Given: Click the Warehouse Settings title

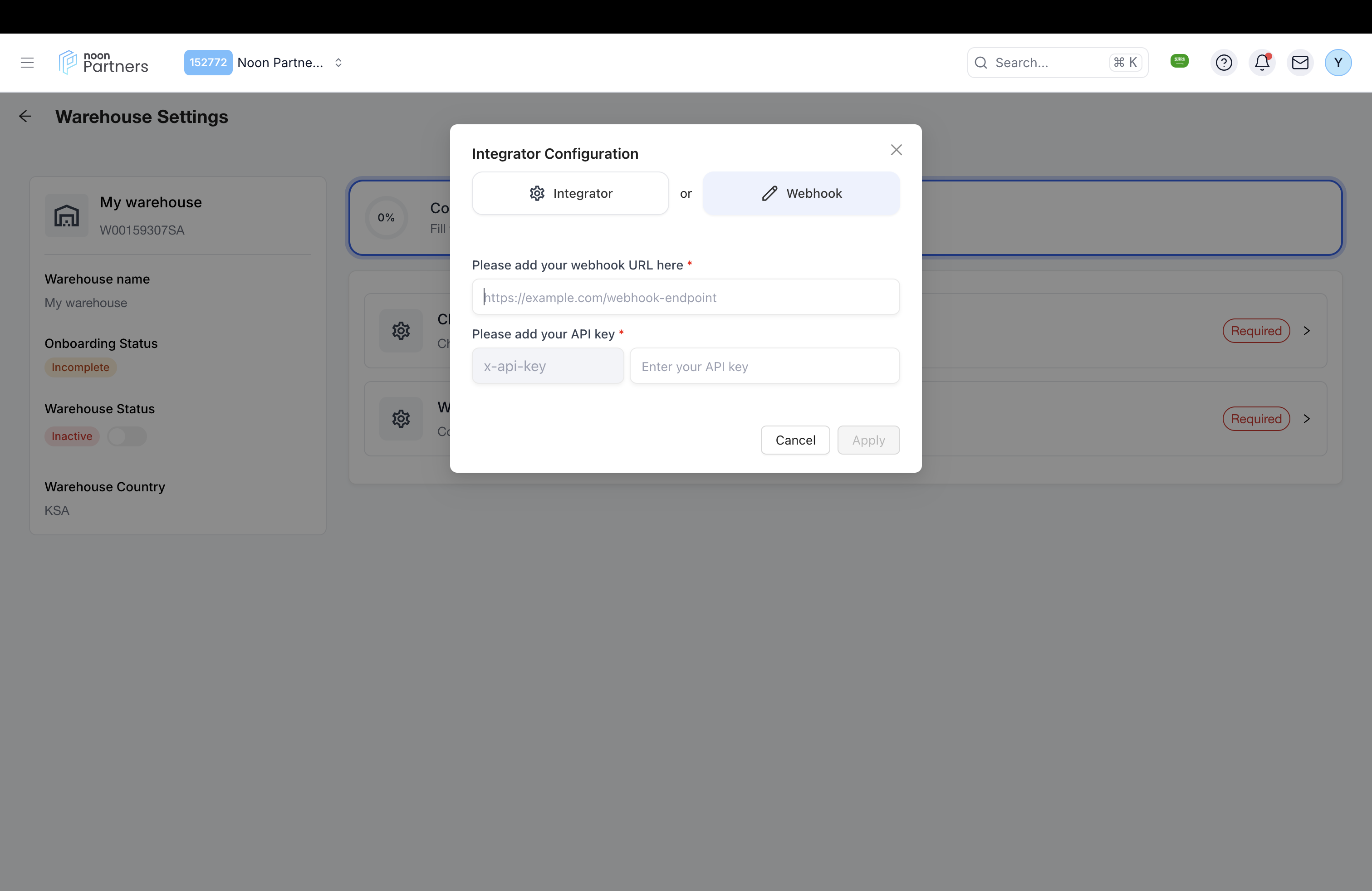Looking at the screenshot, I should pyautogui.click(x=142, y=117).
